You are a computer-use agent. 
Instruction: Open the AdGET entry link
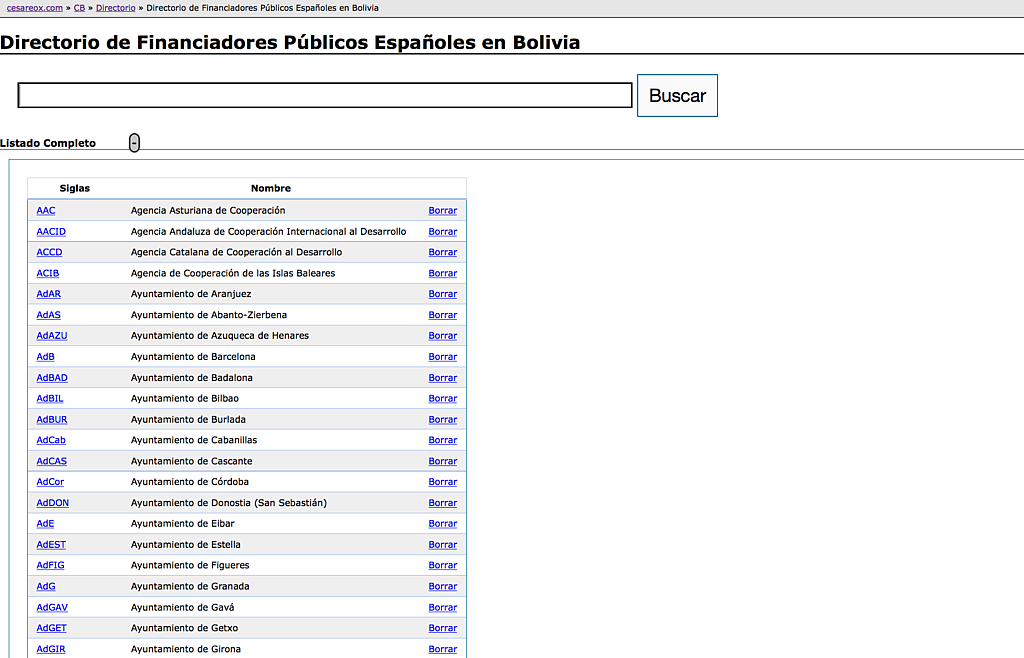52,628
